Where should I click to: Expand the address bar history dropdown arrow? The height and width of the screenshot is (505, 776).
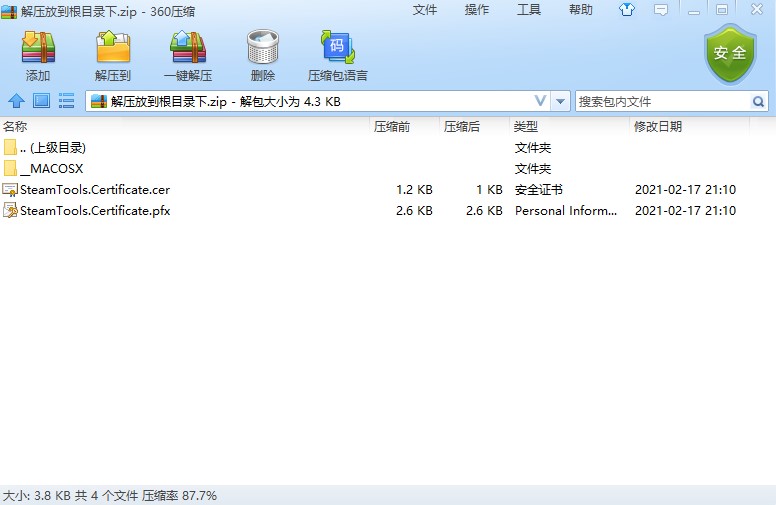pyautogui.click(x=560, y=101)
